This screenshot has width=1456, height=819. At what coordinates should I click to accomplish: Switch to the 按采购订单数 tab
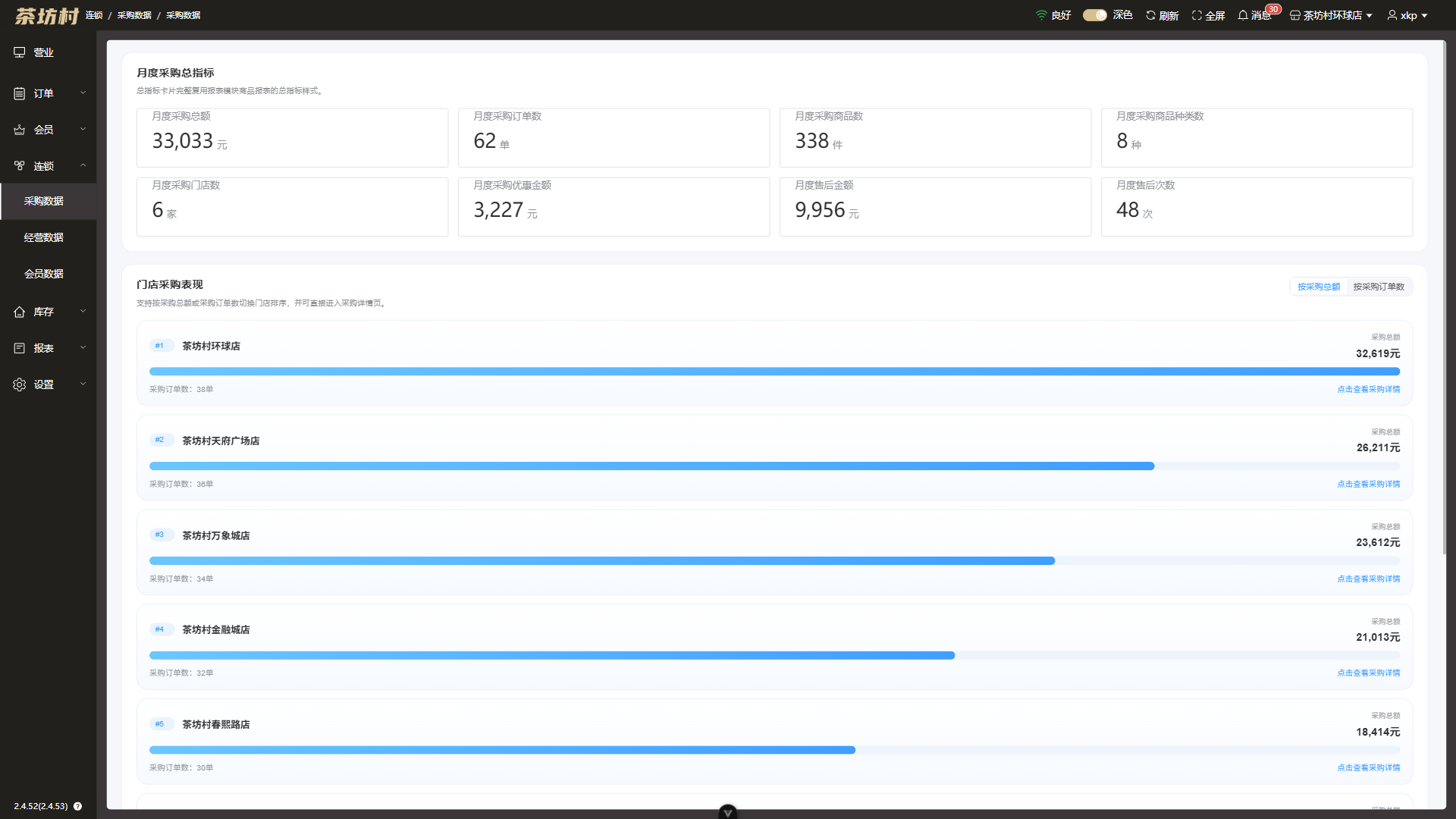point(1379,287)
